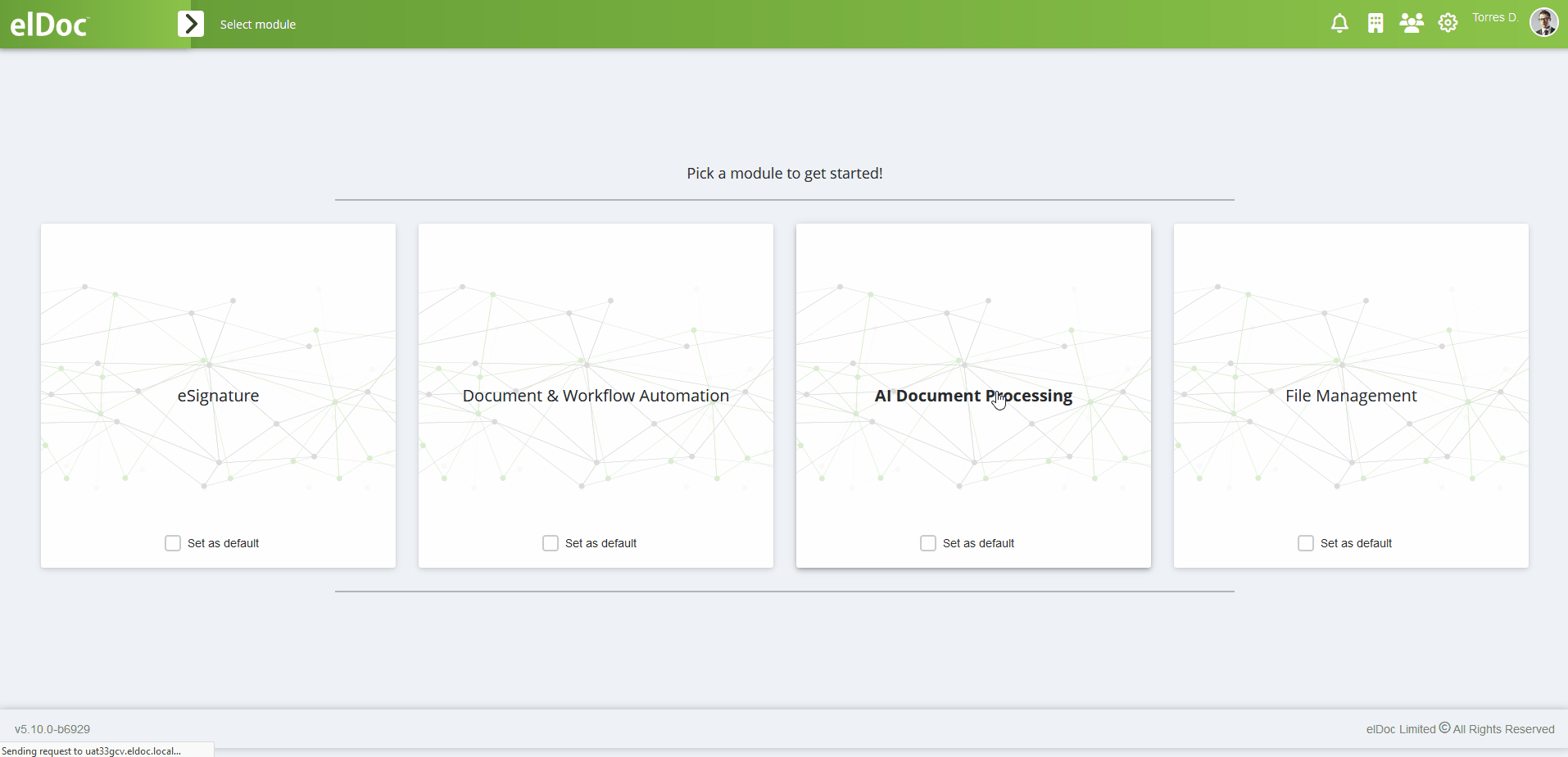1568x757 pixels.
Task: Enable Set as default for AI Document Processing
Action: pos(928,543)
